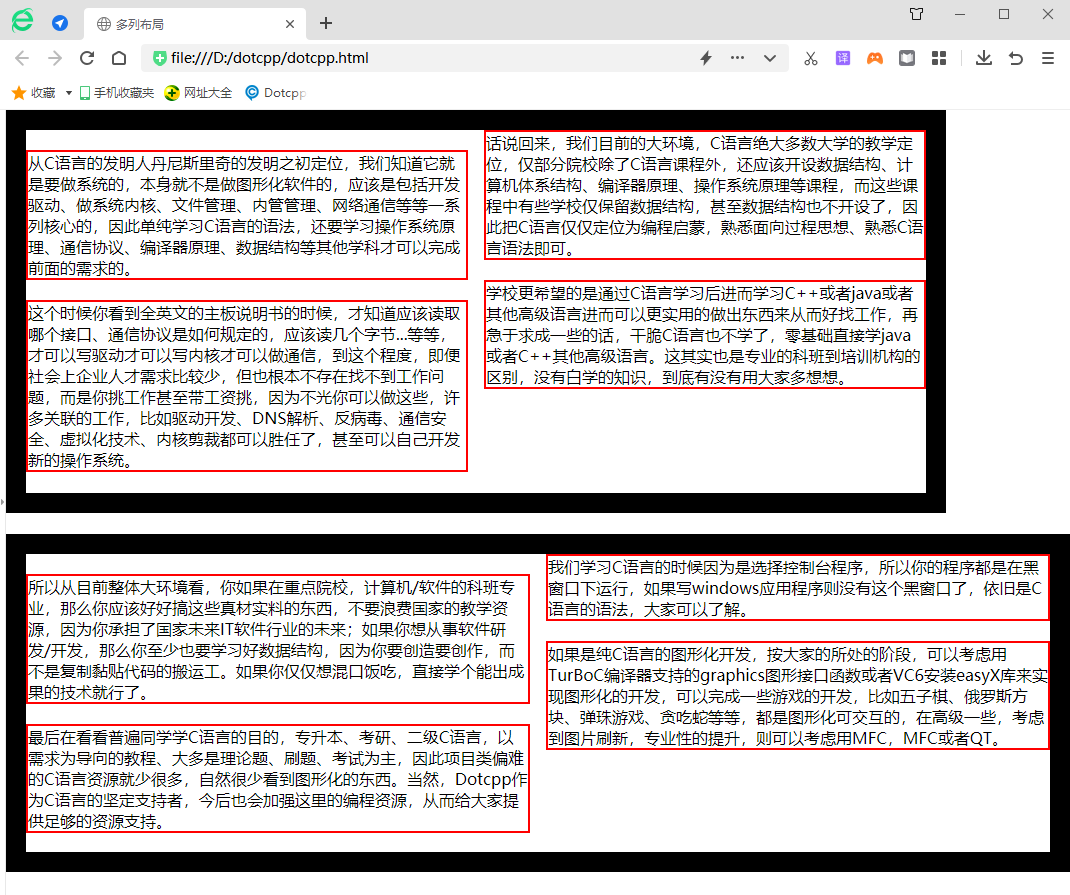
Task: Click the scissors screenshot tool icon
Action: [811, 58]
